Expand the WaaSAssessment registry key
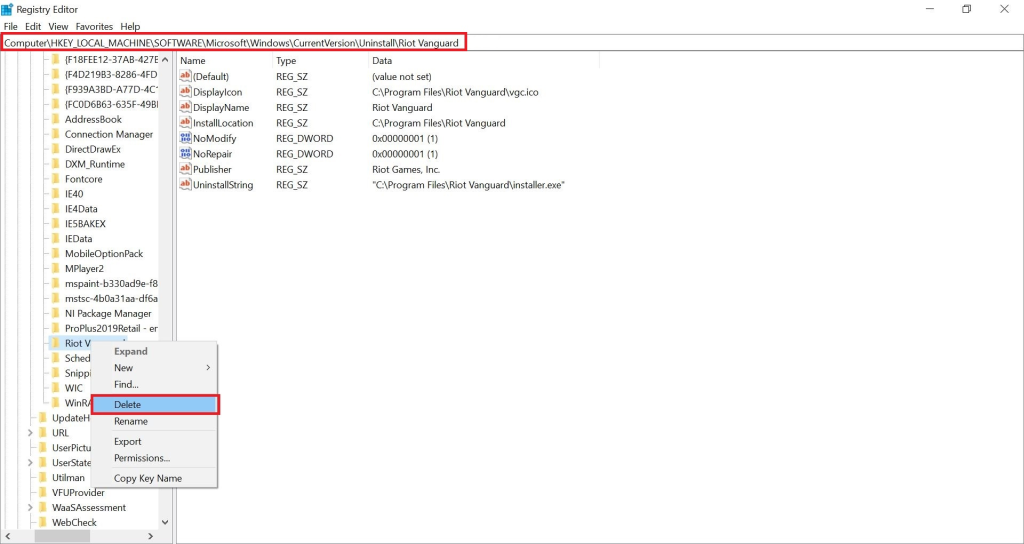This screenshot has height=544, width=1024. 30,507
